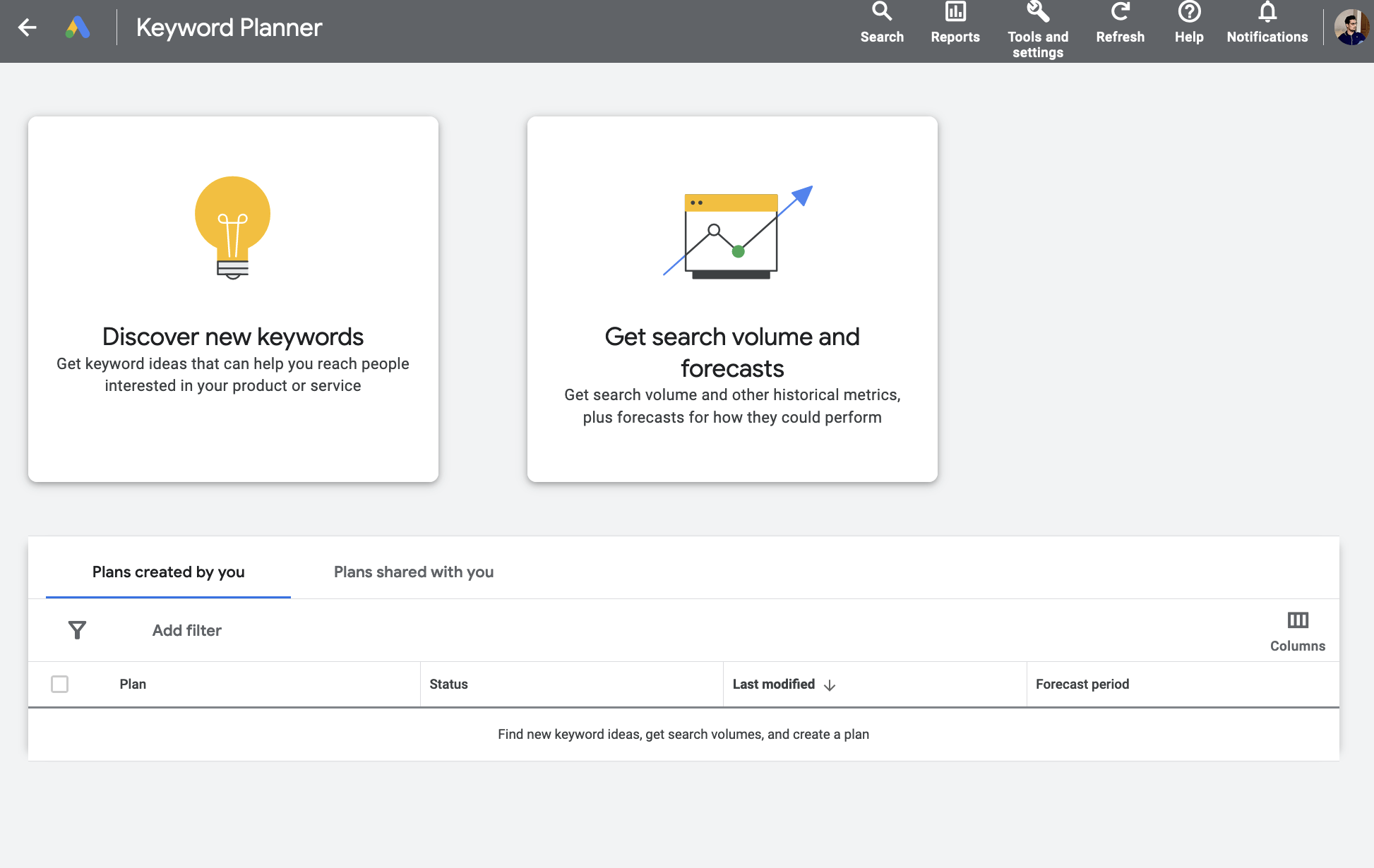Sort by Last modified column header
Screen dimensions: 1374x868
pos(774,684)
